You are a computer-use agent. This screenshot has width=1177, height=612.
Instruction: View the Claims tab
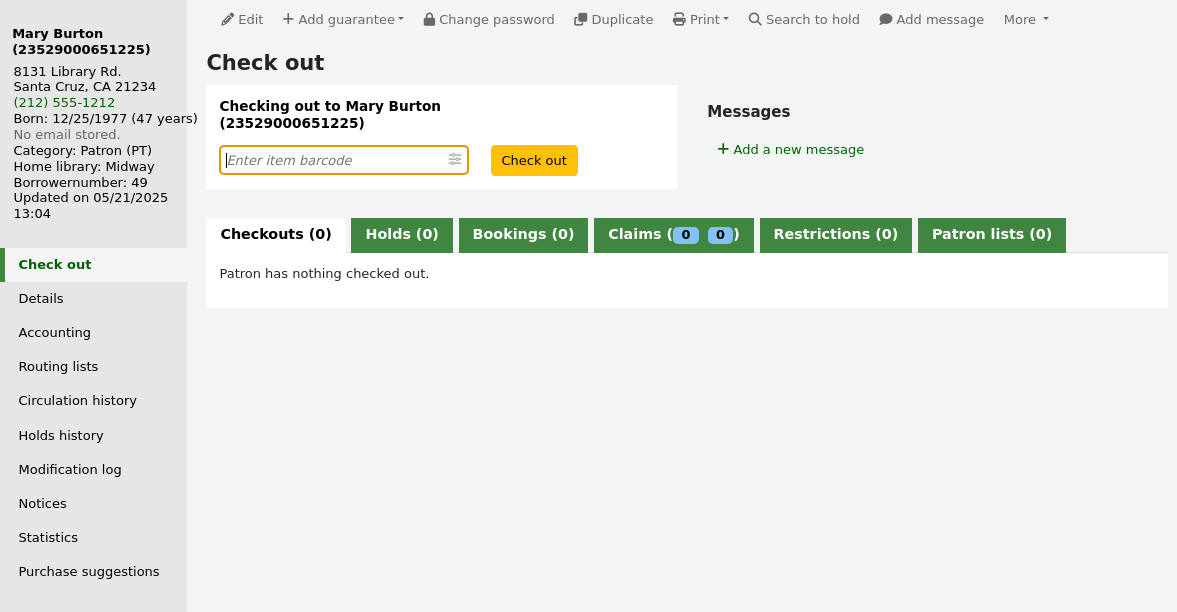point(673,234)
